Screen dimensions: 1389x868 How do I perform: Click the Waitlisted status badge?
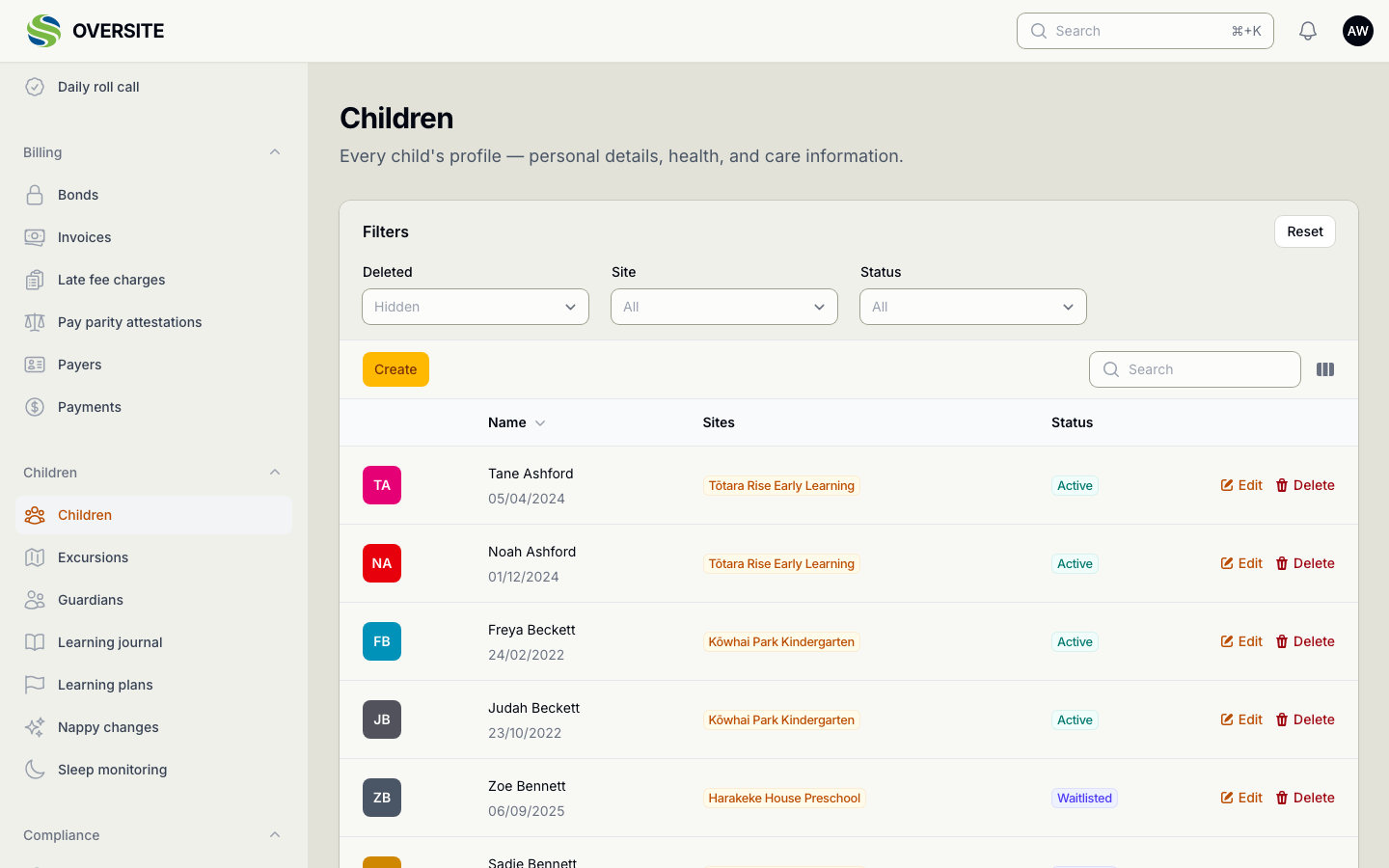(x=1084, y=798)
